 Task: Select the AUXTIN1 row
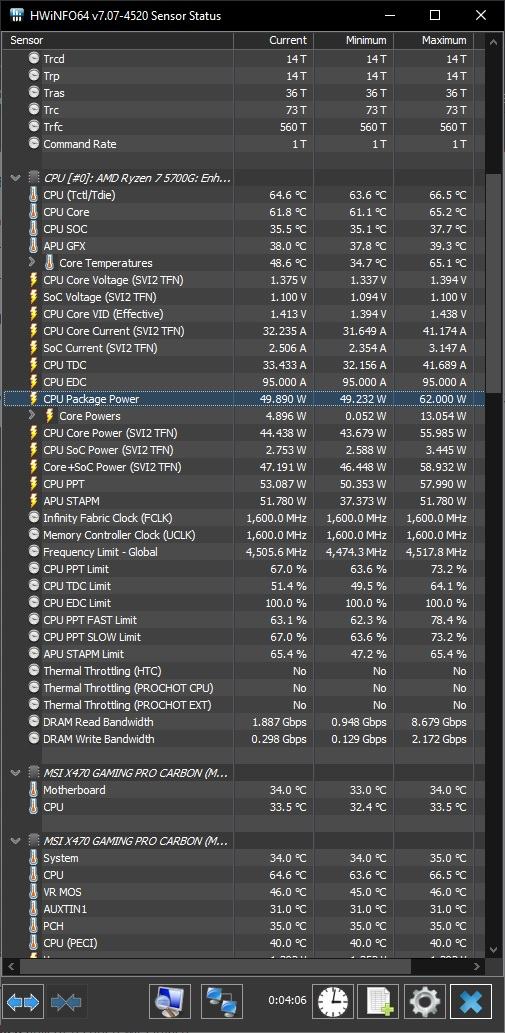point(244,909)
